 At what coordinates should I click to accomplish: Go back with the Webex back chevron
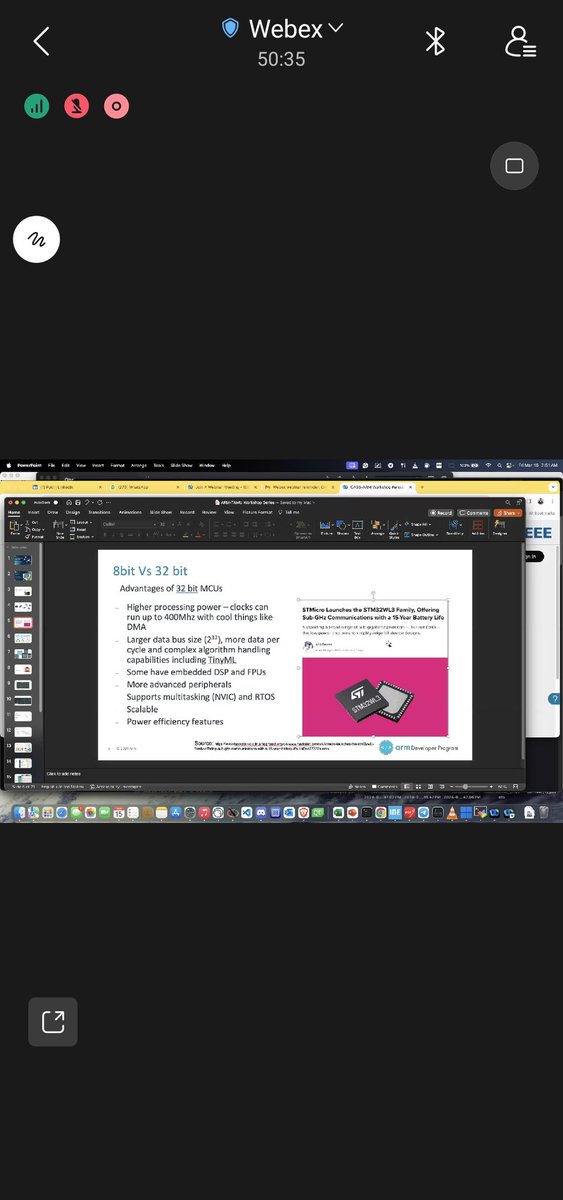coord(41,41)
